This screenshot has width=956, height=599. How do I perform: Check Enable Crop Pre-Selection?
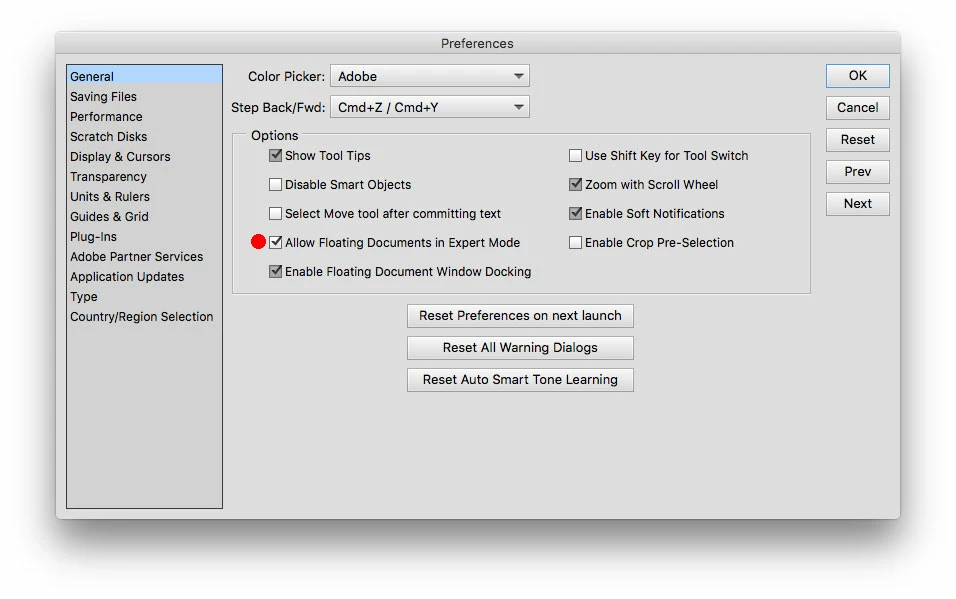[575, 242]
